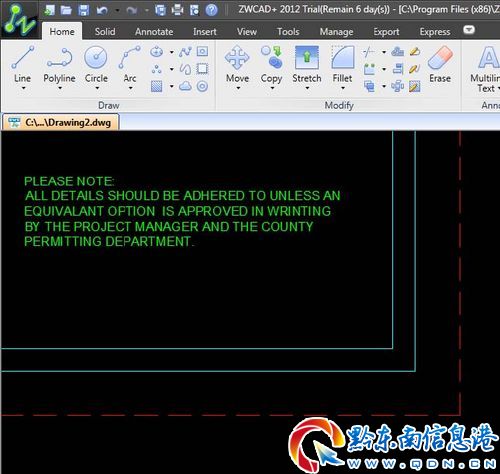Image resolution: width=500 pixels, height=474 pixels.
Task: Expand the Move dropdown arrow
Action: (238, 88)
